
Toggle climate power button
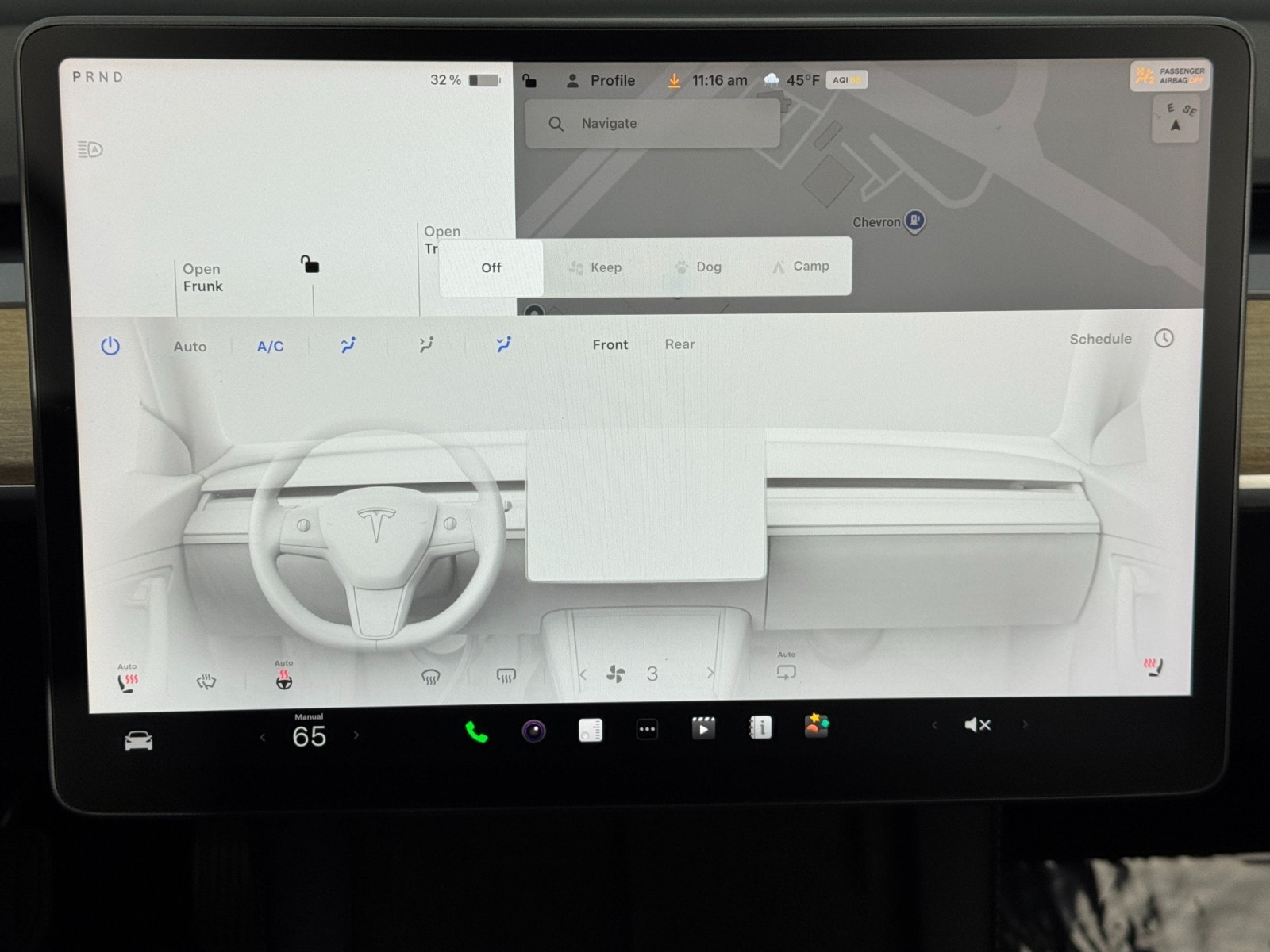coord(110,346)
